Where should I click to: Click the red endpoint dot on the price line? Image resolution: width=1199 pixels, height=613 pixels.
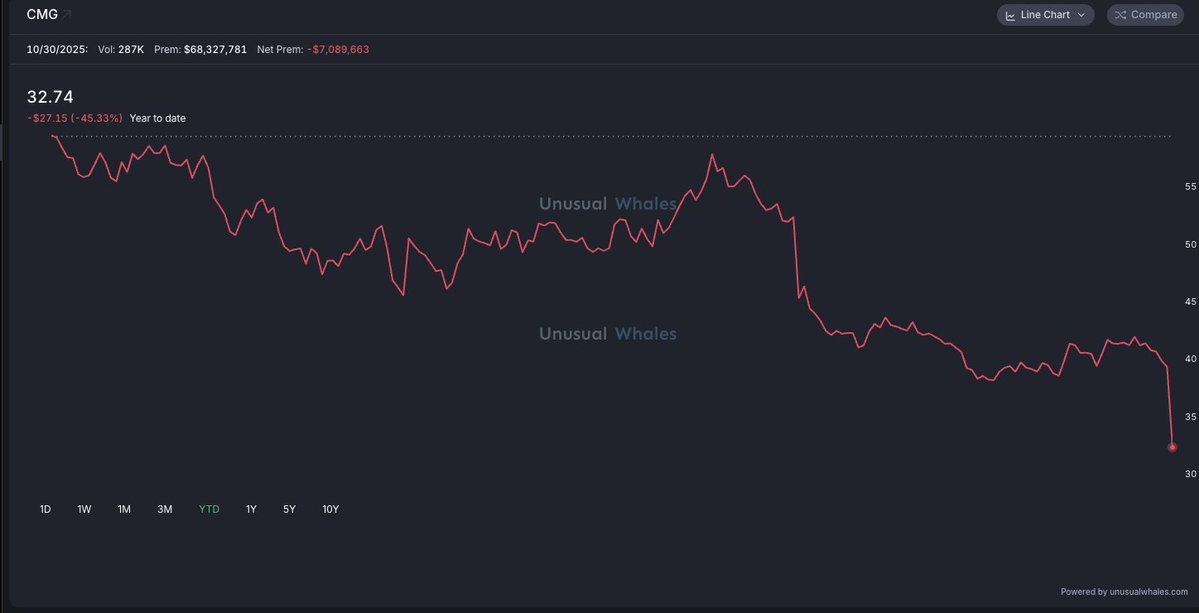1172,447
